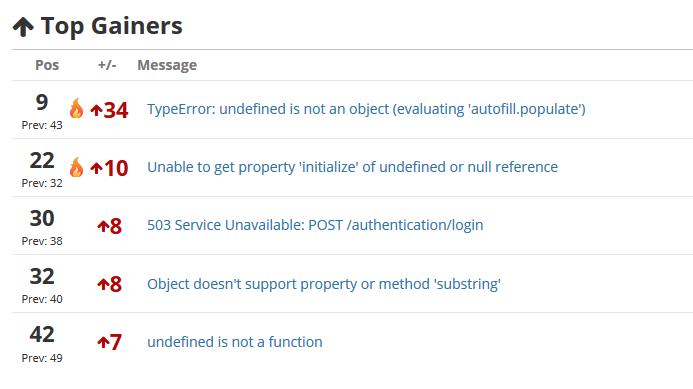This screenshot has height=389, width=693.
Task: Open the 503 Service Unavailable login error
Action: 315,225
